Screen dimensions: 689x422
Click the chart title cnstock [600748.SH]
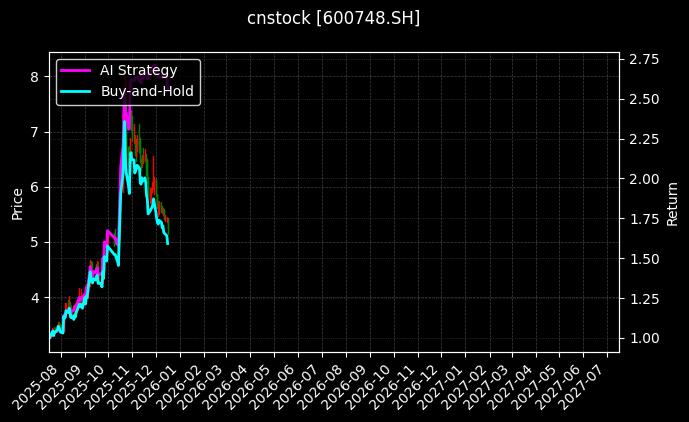(333, 18)
